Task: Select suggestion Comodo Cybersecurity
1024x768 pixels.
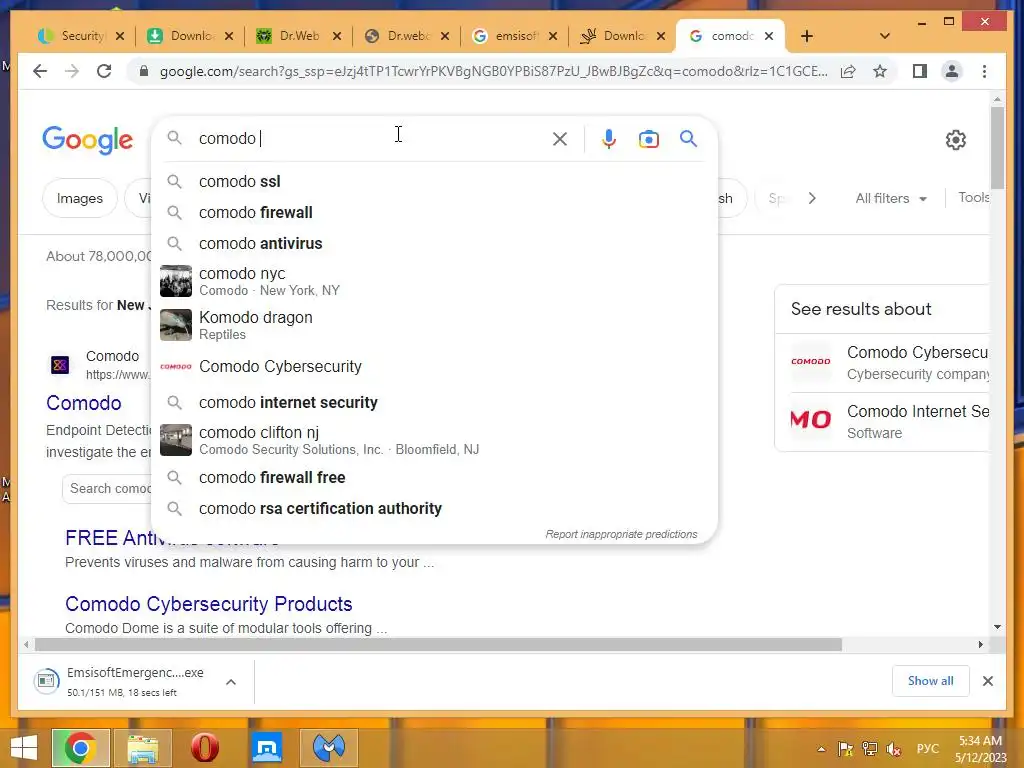Action: point(434,366)
